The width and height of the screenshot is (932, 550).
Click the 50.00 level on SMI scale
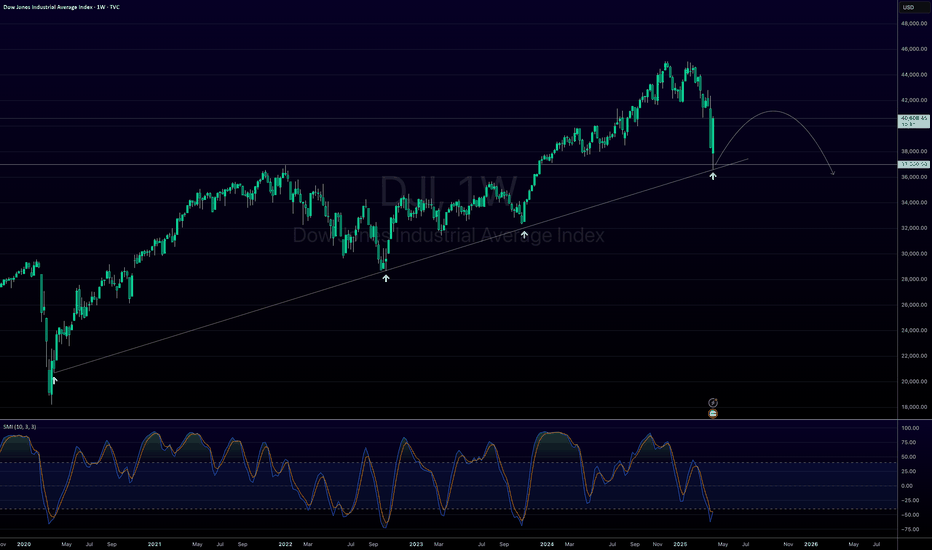click(908, 457)
